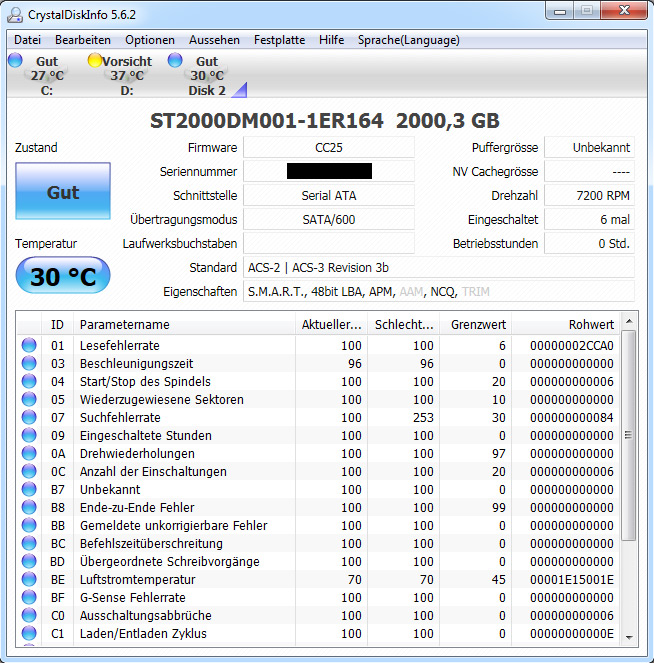This screenshot has height=663, width=654.
Task: Sort by ID column header
Action: (x=57, y=324)
